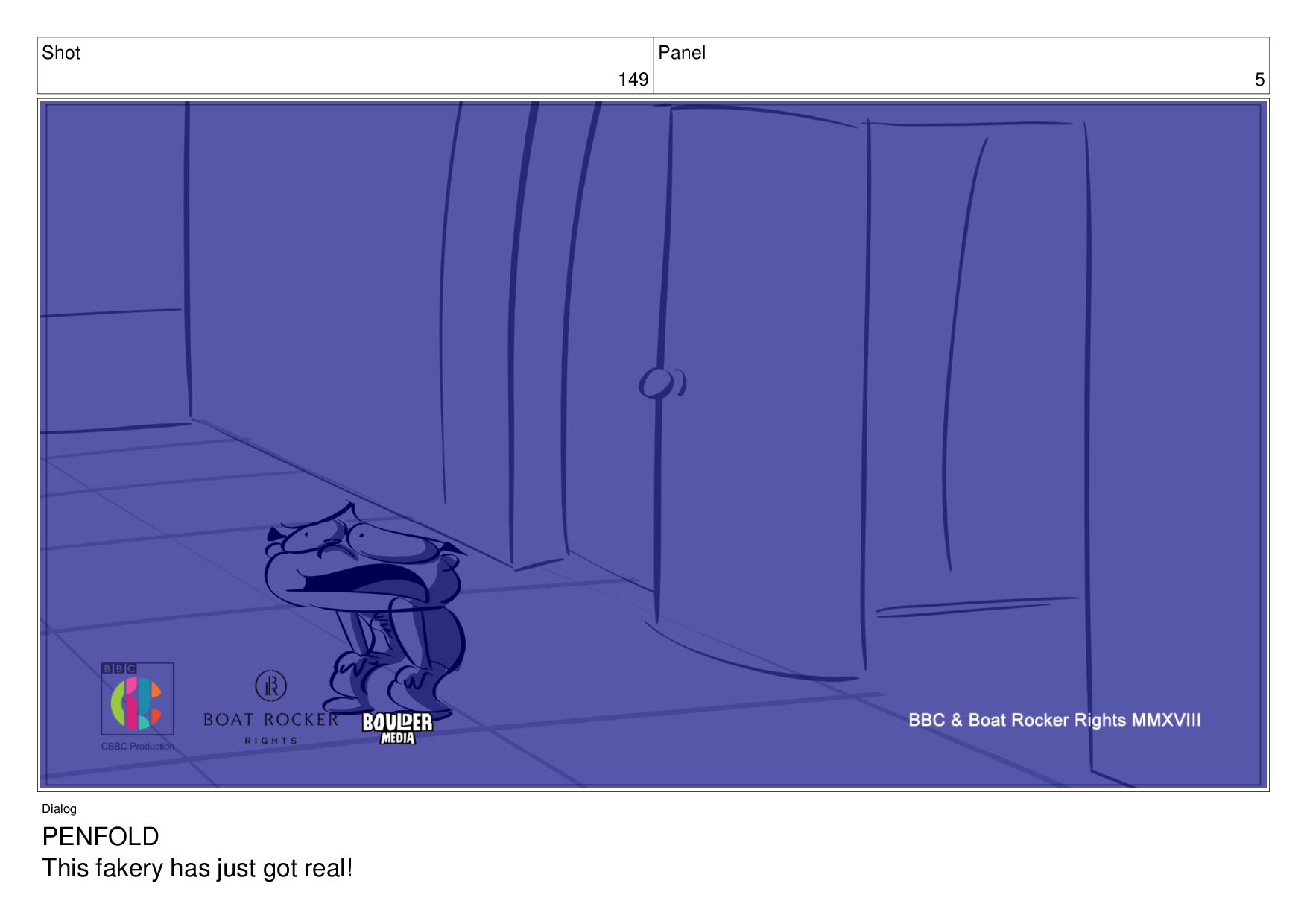Click the shot number '149'

[x=633, y=80]
